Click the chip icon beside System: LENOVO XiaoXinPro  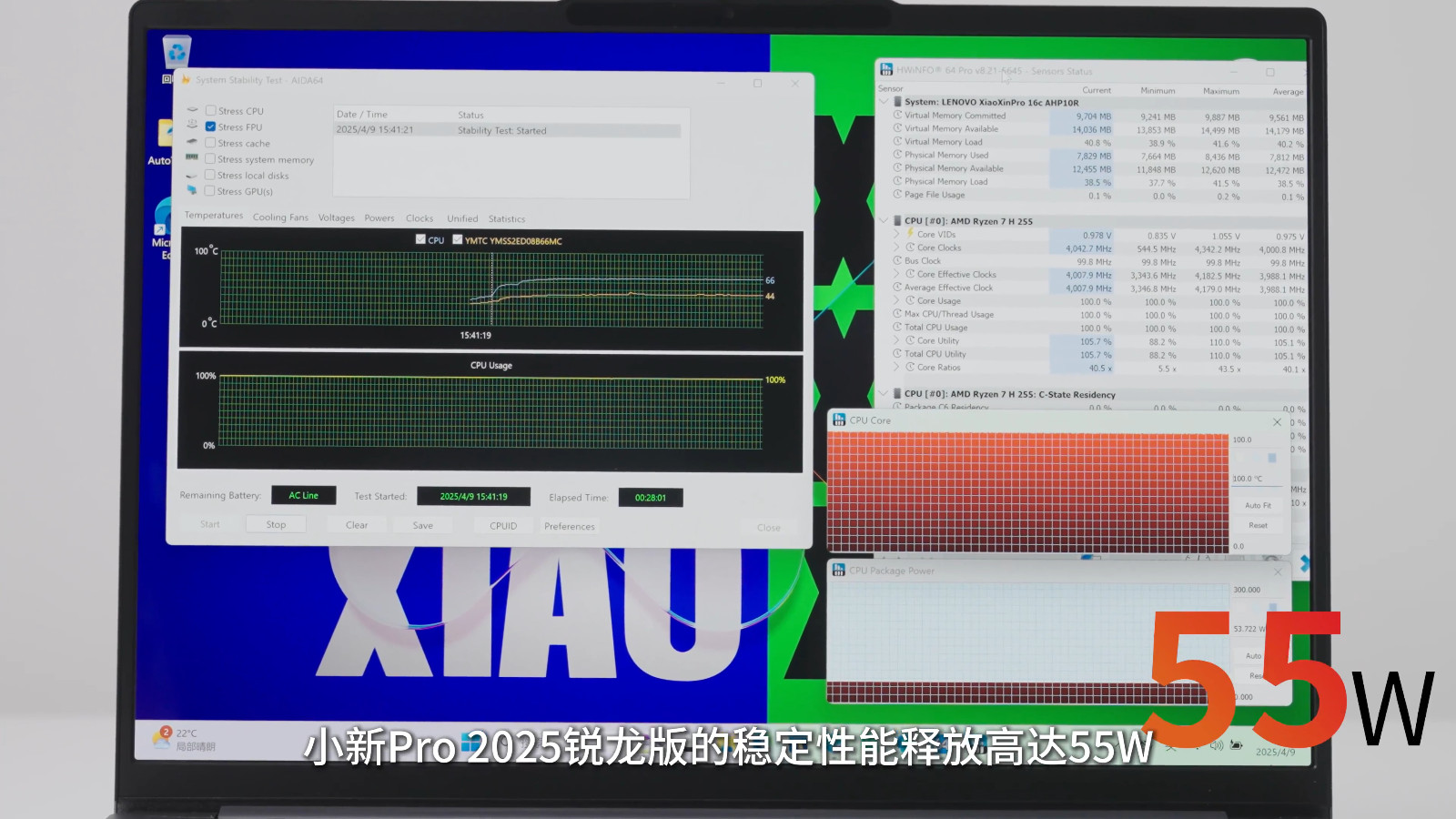(897, 102)
